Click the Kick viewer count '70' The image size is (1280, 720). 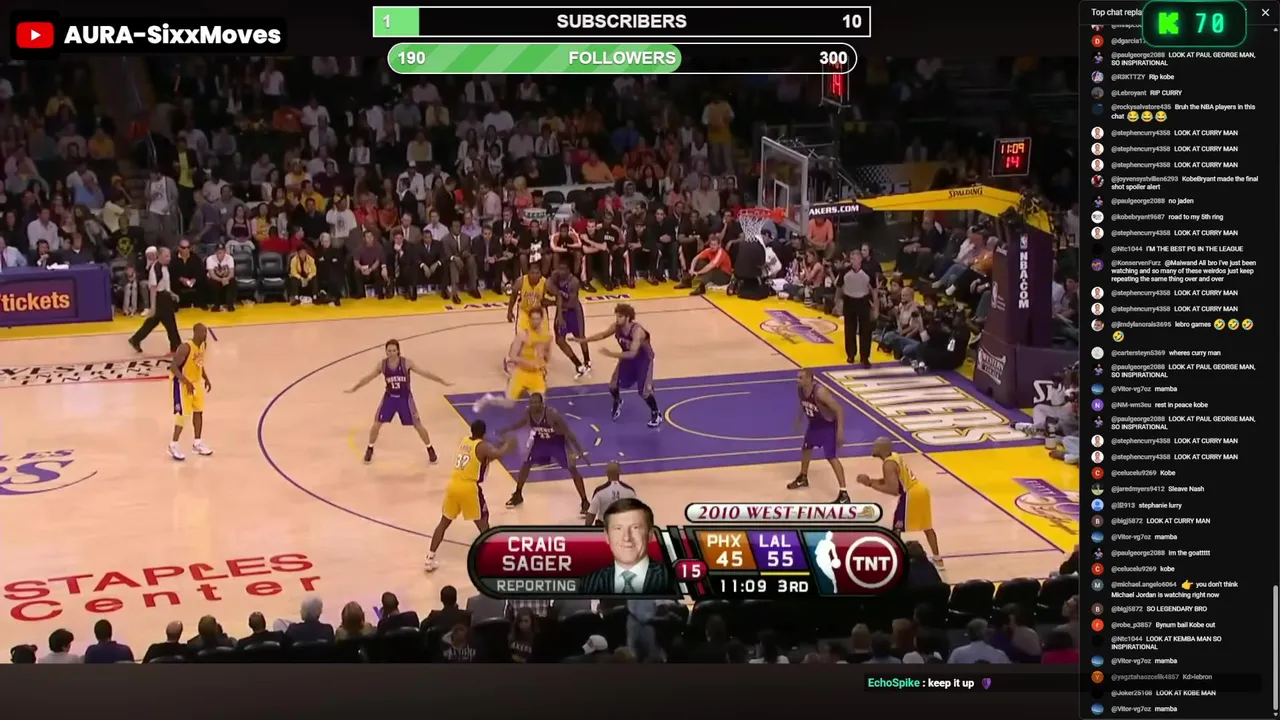click(1209, 24)
